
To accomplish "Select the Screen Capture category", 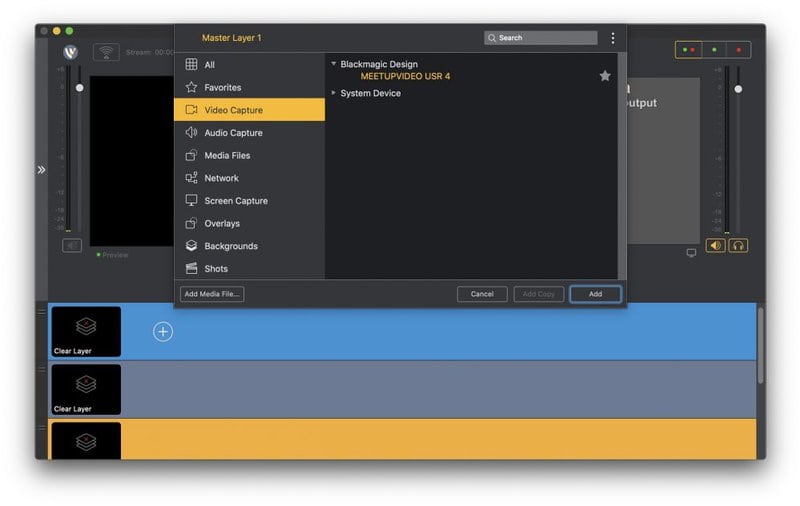I will tap(236, 201).
